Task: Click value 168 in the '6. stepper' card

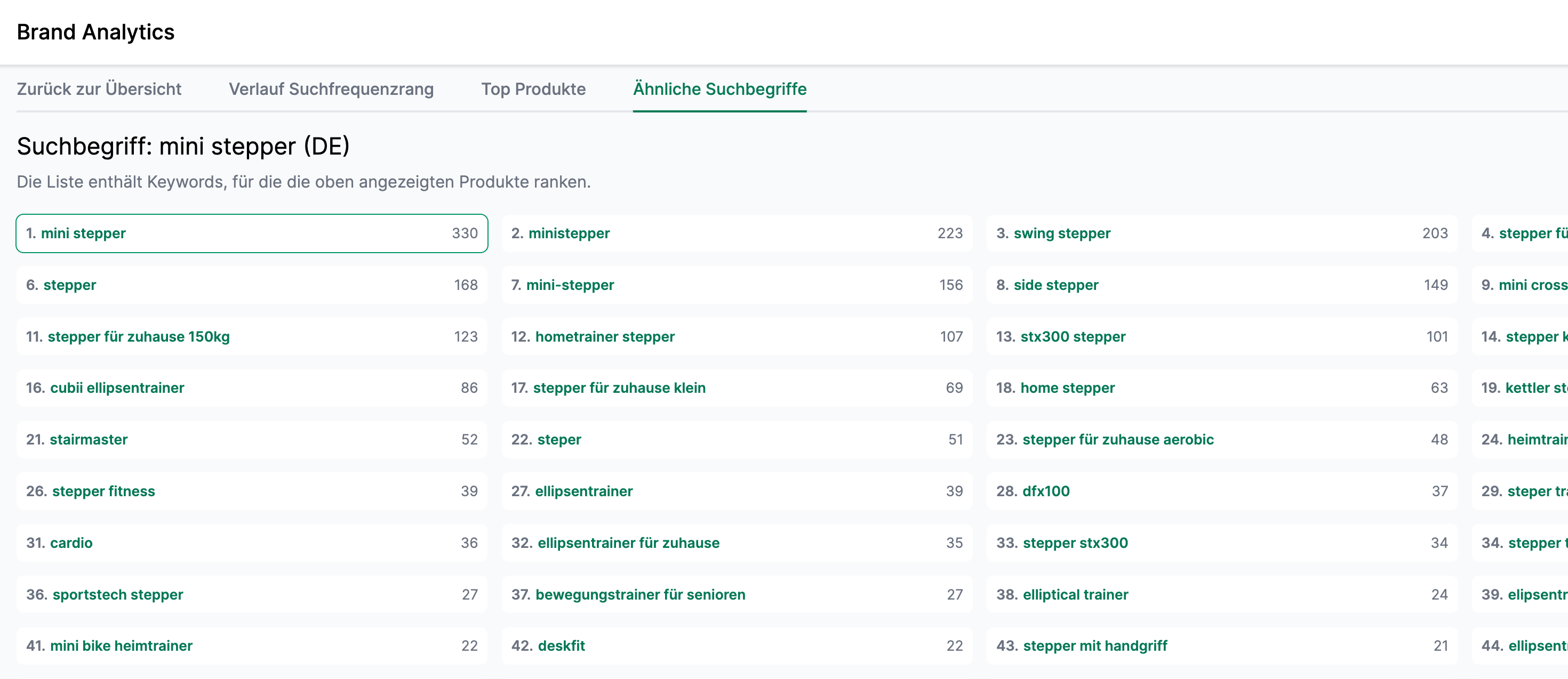Action: 466,285
